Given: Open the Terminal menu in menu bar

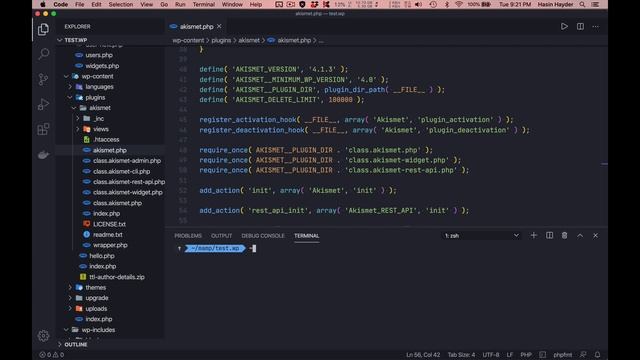Looking at the screenshot, I should tap(204, 4).
